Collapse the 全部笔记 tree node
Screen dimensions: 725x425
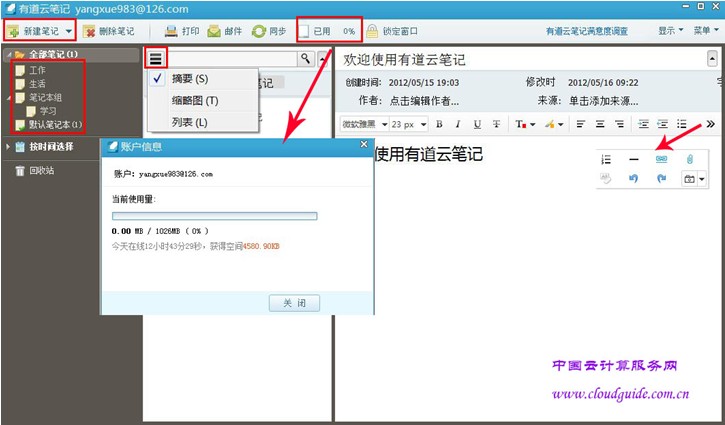(x=9, y=55)
